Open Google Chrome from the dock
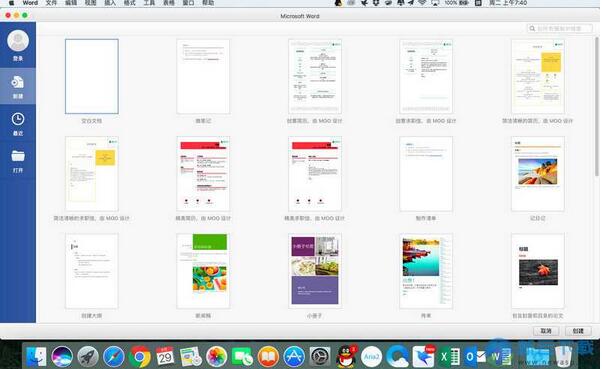602x369 pixels. click(x=139, y=357)
